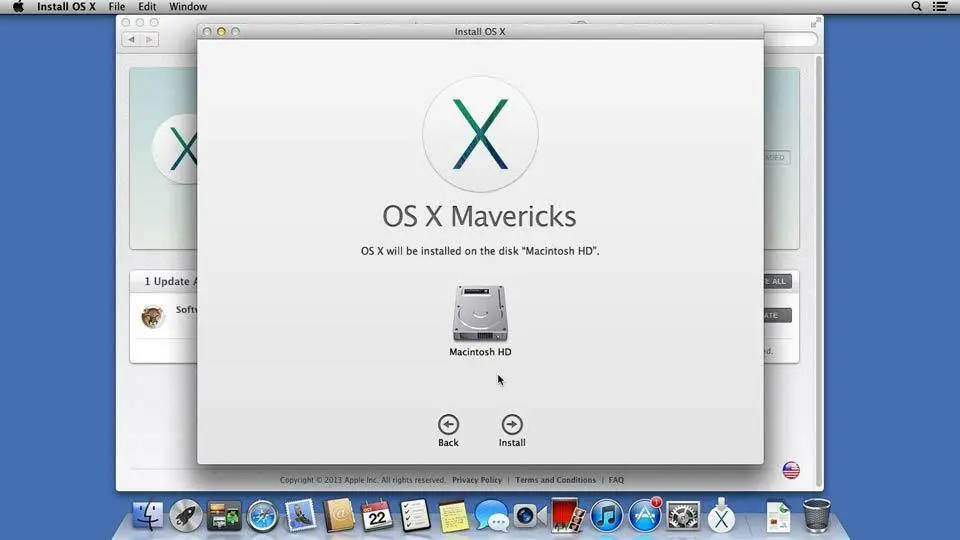Select the Macintosh HD disk icon

point(480,313)
